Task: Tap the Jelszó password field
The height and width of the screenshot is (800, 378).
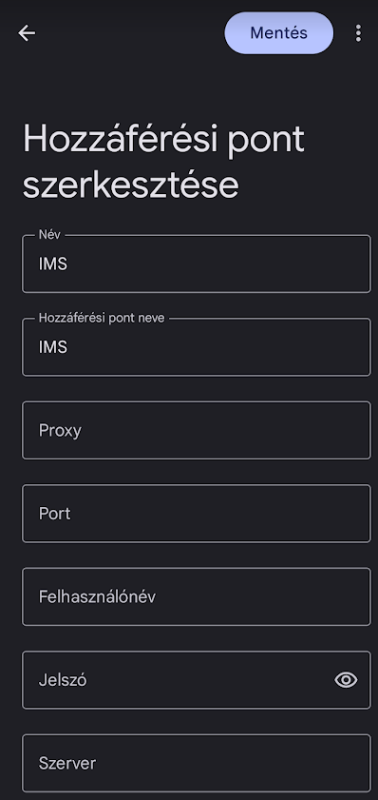Action: click(x=196, y=680)
